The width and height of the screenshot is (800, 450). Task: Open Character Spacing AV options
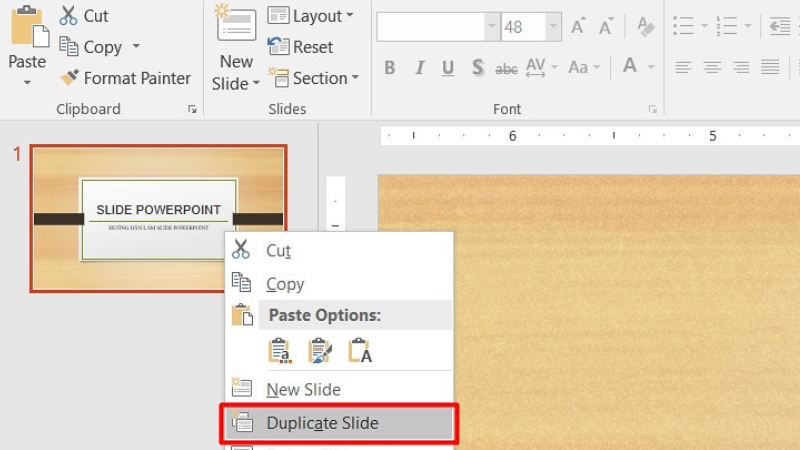pyautogui.click(x=541, y=67)
